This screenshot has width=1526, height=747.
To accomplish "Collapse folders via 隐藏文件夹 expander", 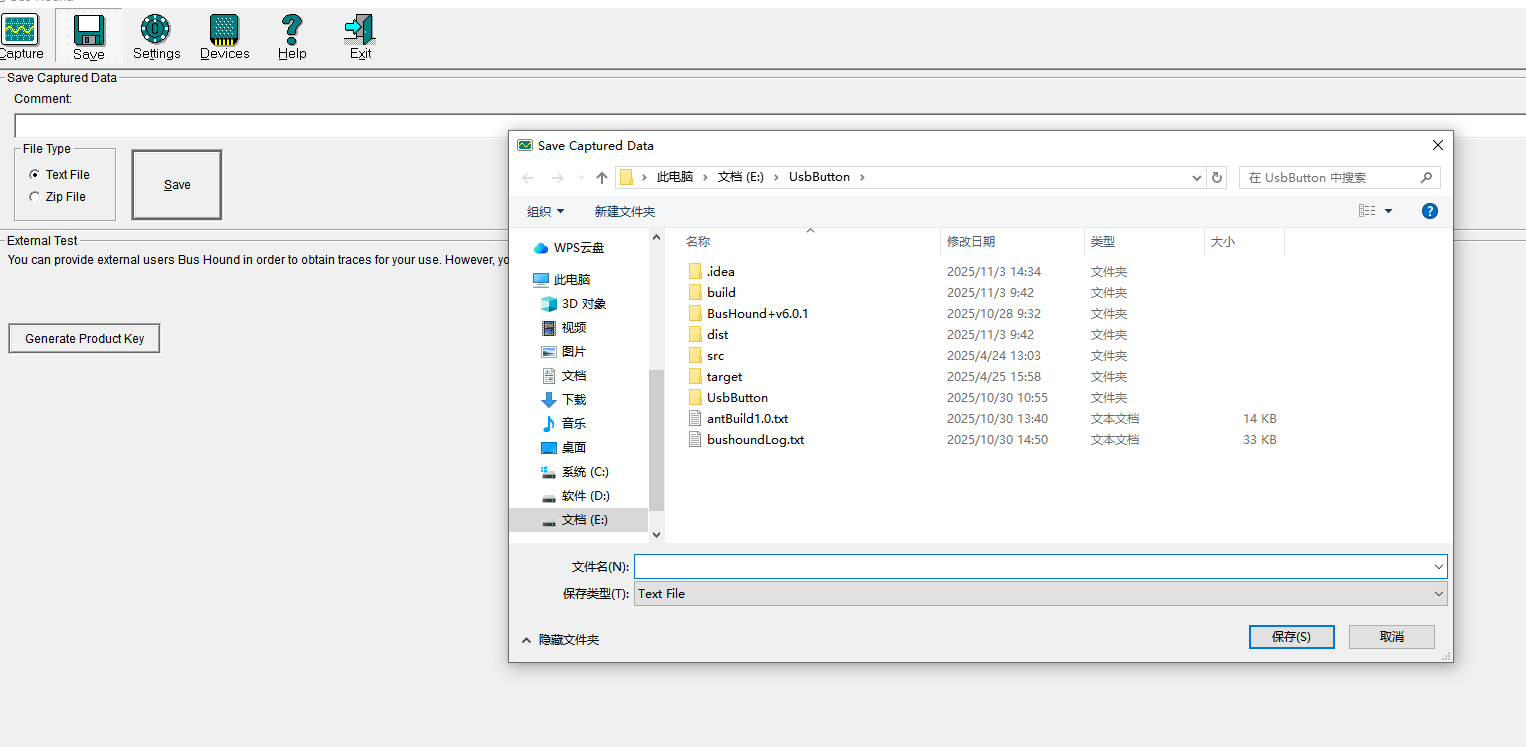I will tap(560, 640).
